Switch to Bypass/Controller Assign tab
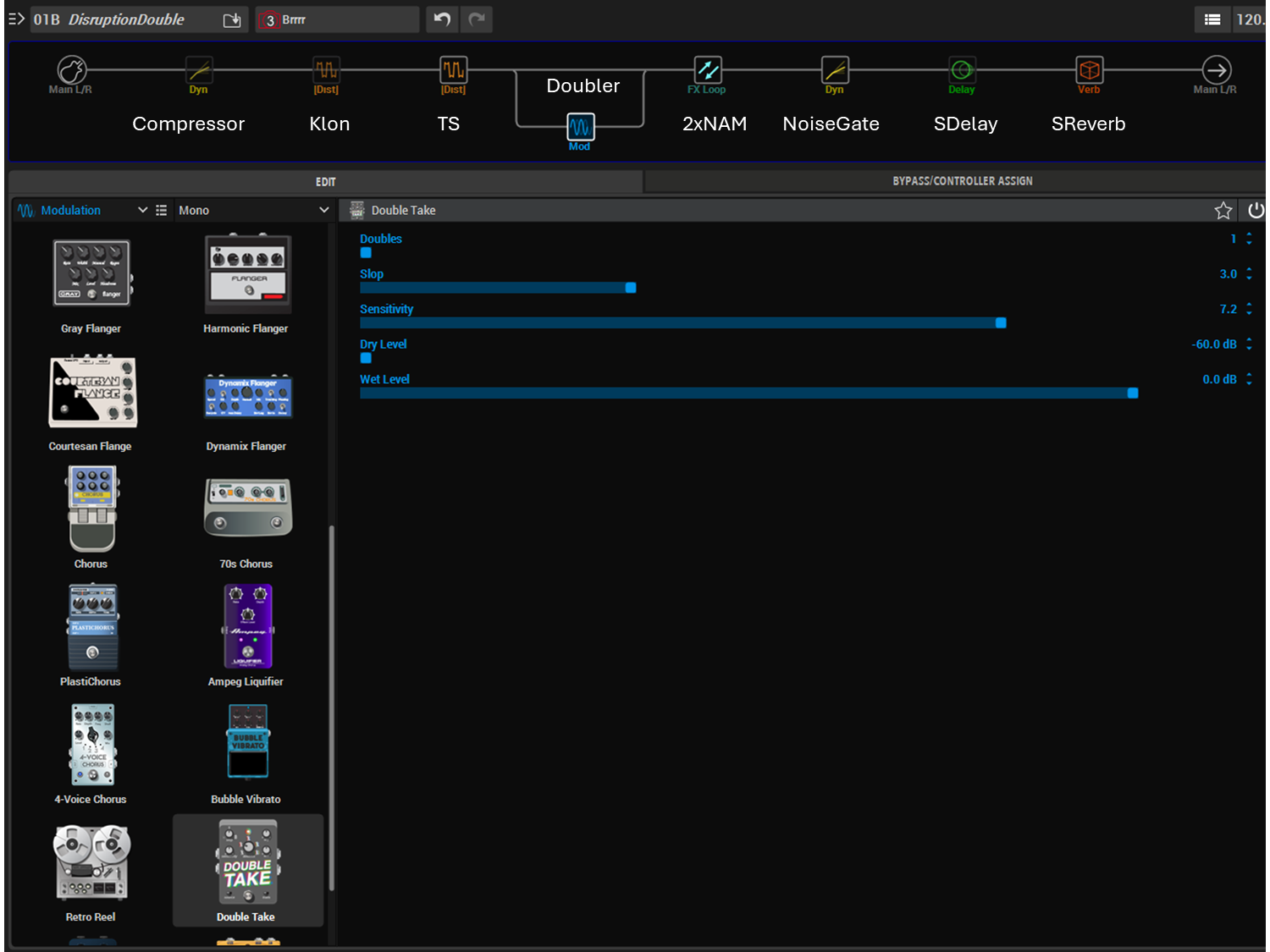Viewport: 1270px width, 952px height. tap(962, 181)
